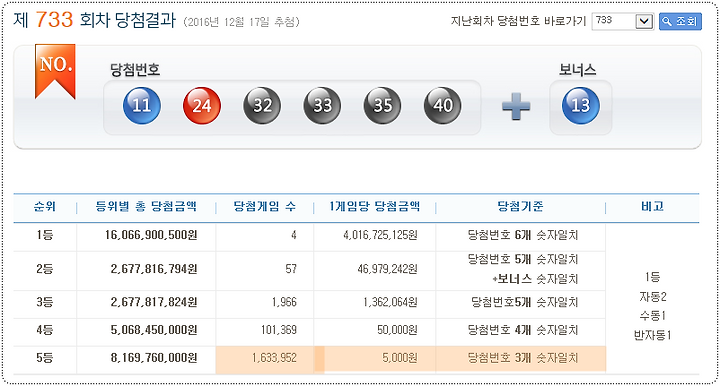Click total prize 2,677,816,794원
This screenshot has width=720, height=386.
pos(154,269)
